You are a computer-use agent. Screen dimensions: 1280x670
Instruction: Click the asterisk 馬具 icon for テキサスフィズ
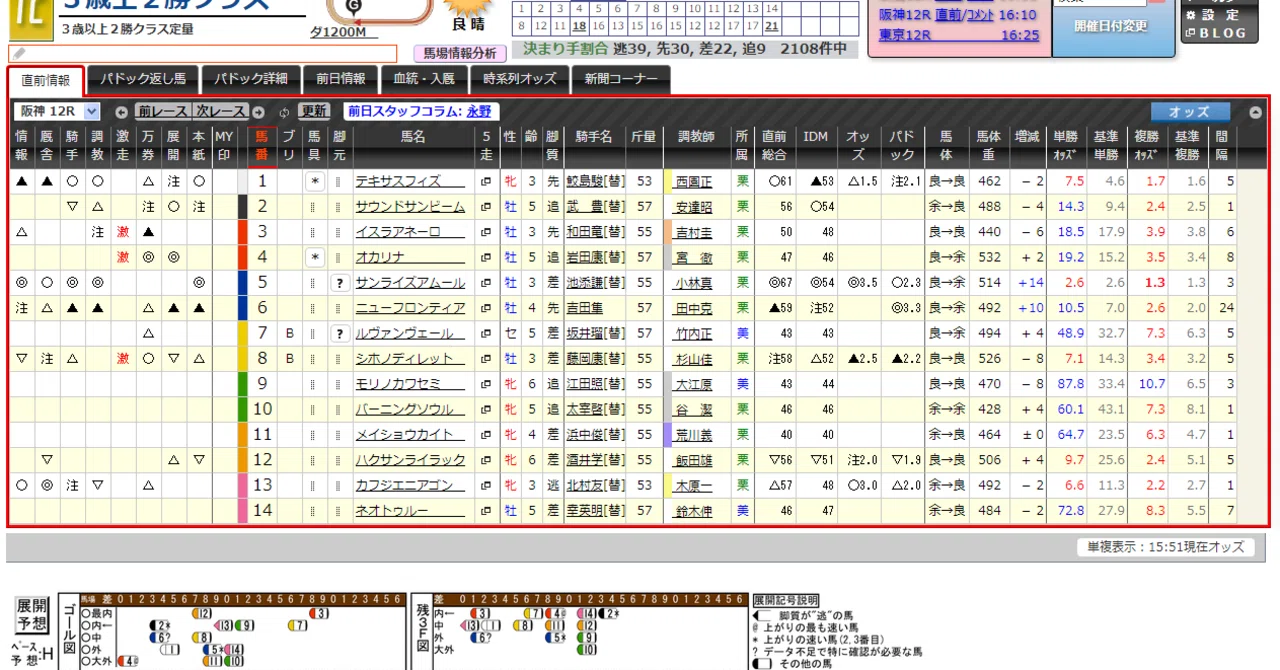tap(315, 182)
